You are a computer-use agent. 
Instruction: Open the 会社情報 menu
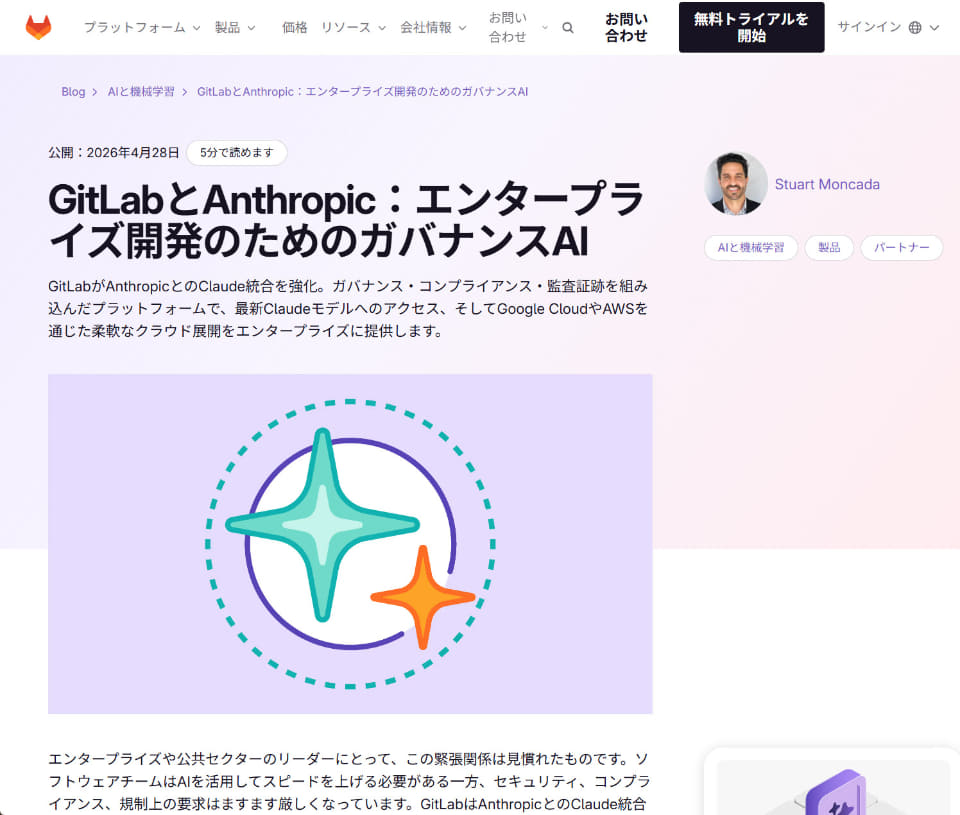pyautogui.click(x=433, y=28)
